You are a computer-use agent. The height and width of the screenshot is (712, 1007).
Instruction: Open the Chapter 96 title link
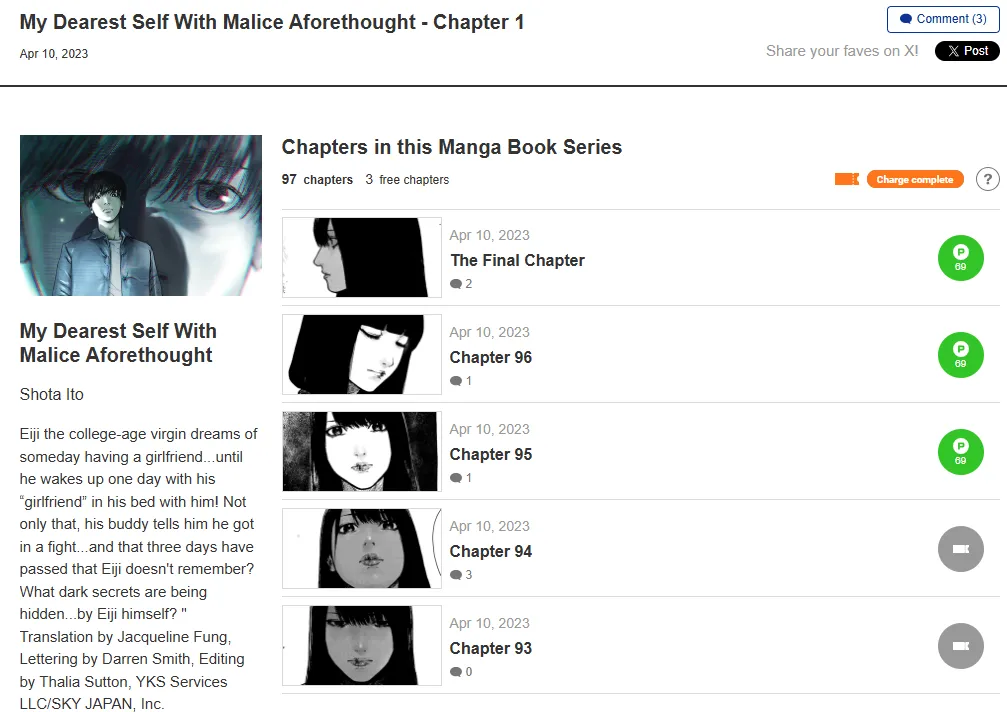tap(491, 357)
